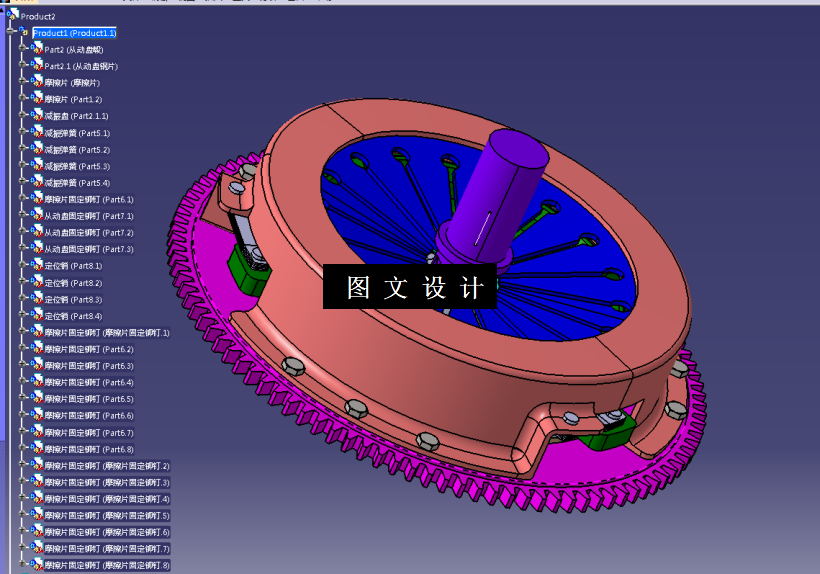Select the 减振弹簧 (Part5.3) text label

[77, 166]
